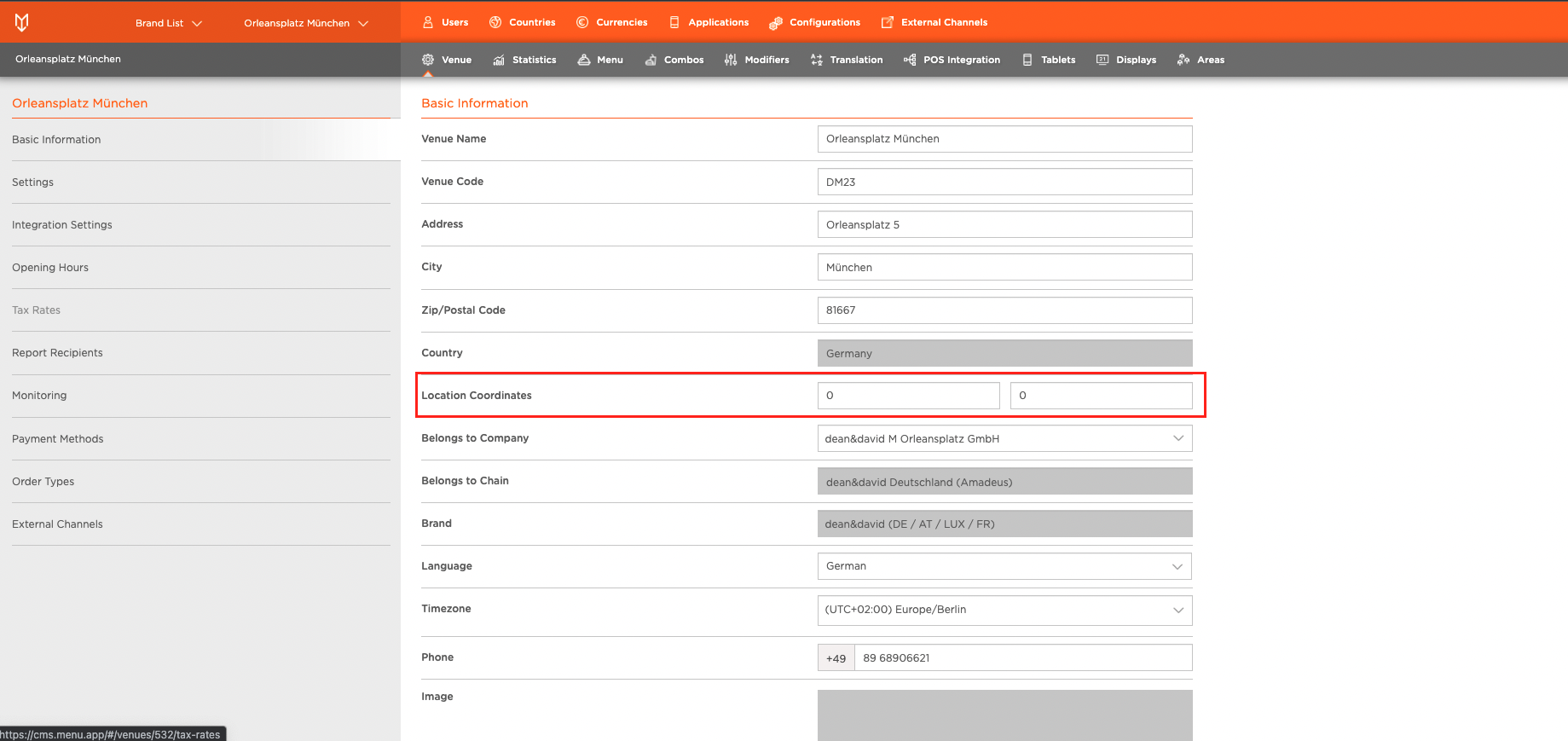Viewport: 1568px width, 741px height.
Task: Switch to the Statistics tab
Action: [524, 60]
